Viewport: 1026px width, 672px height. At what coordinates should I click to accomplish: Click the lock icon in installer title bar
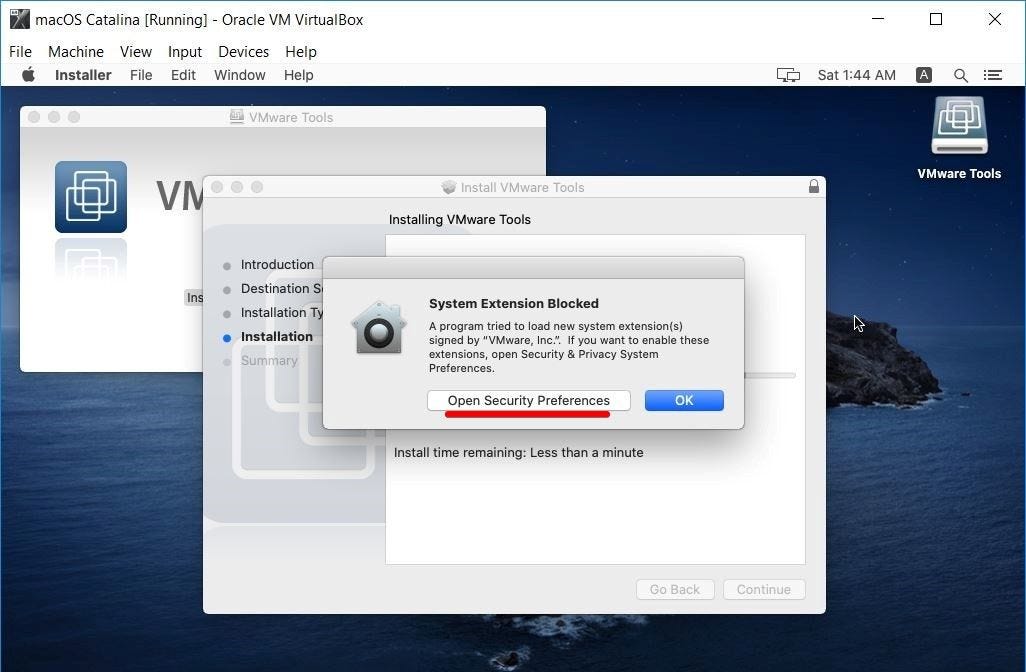point(813,186)
